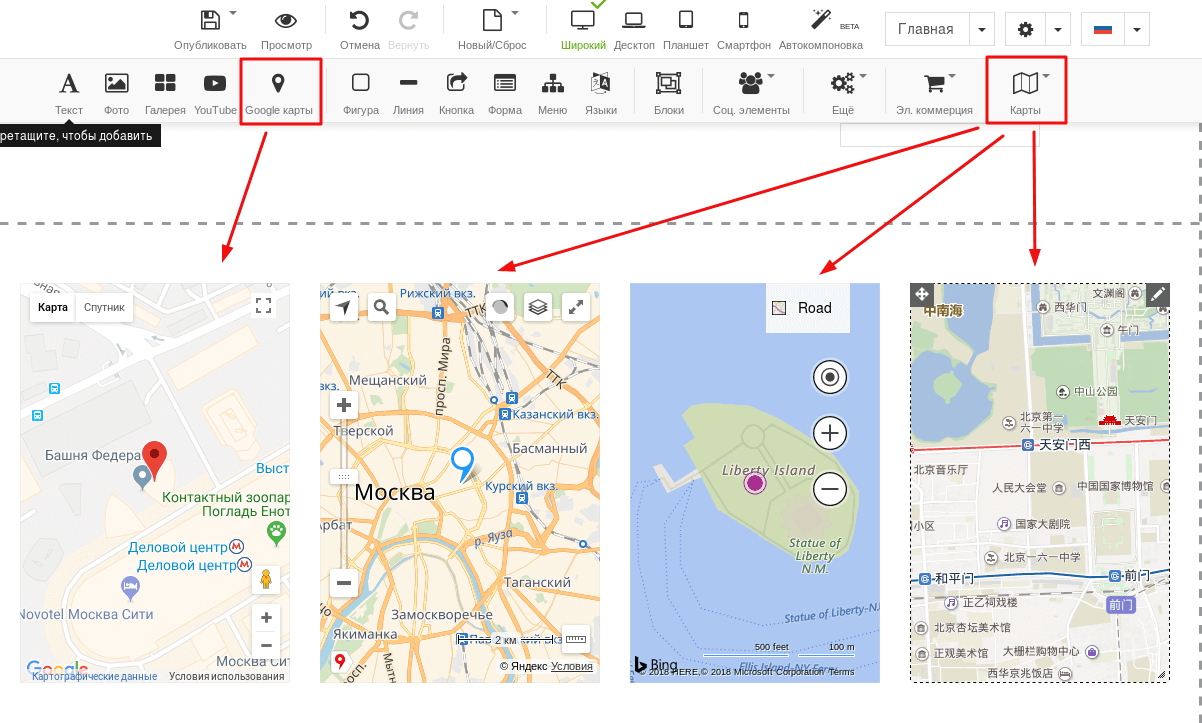Expand the language flag dropdown arrow
Screen dimensions: 1202x723
[1135, 30]
